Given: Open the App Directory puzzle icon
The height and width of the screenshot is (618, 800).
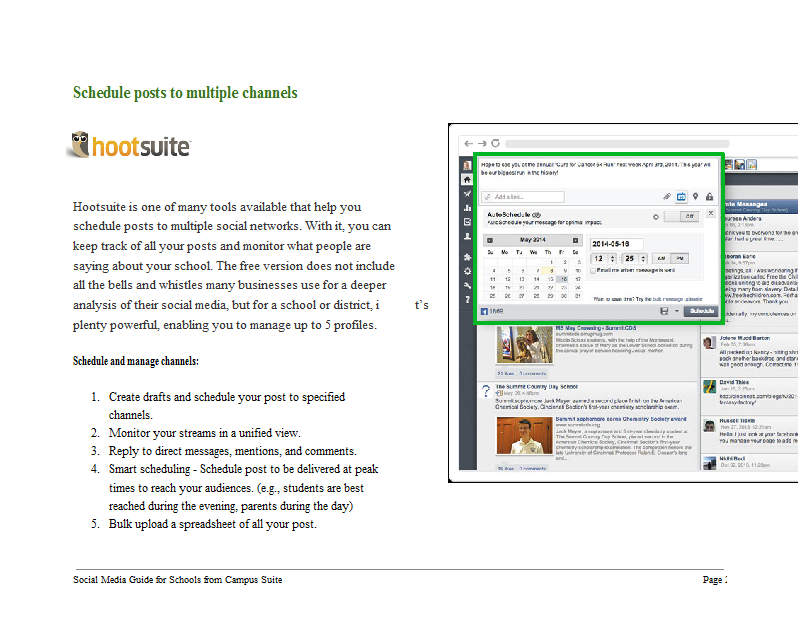Looking at the screenshot, I should click(467, 257).
